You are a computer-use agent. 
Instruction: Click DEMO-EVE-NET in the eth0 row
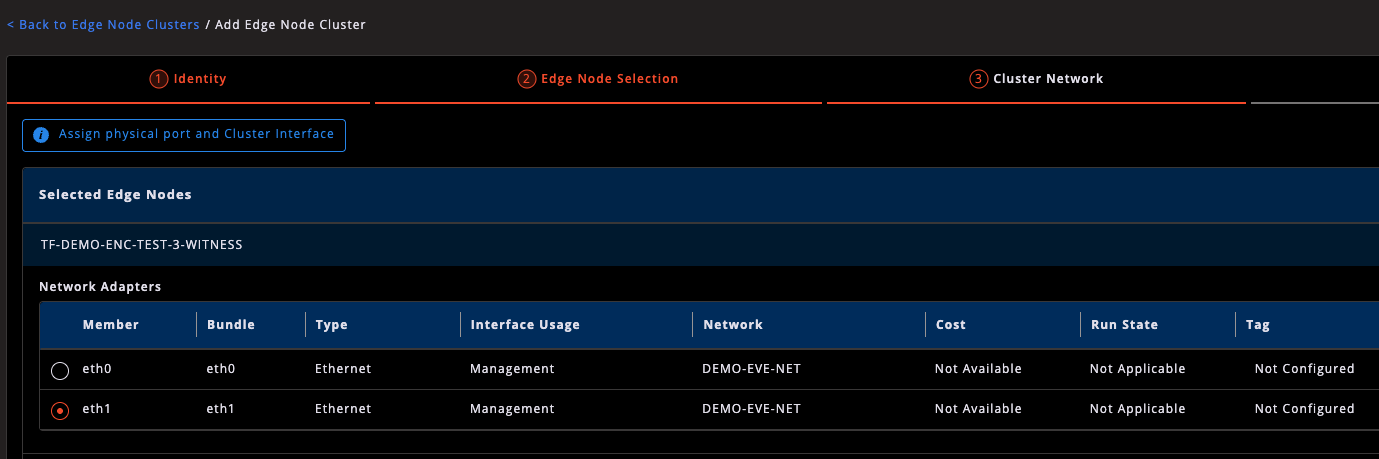(752, 369)
